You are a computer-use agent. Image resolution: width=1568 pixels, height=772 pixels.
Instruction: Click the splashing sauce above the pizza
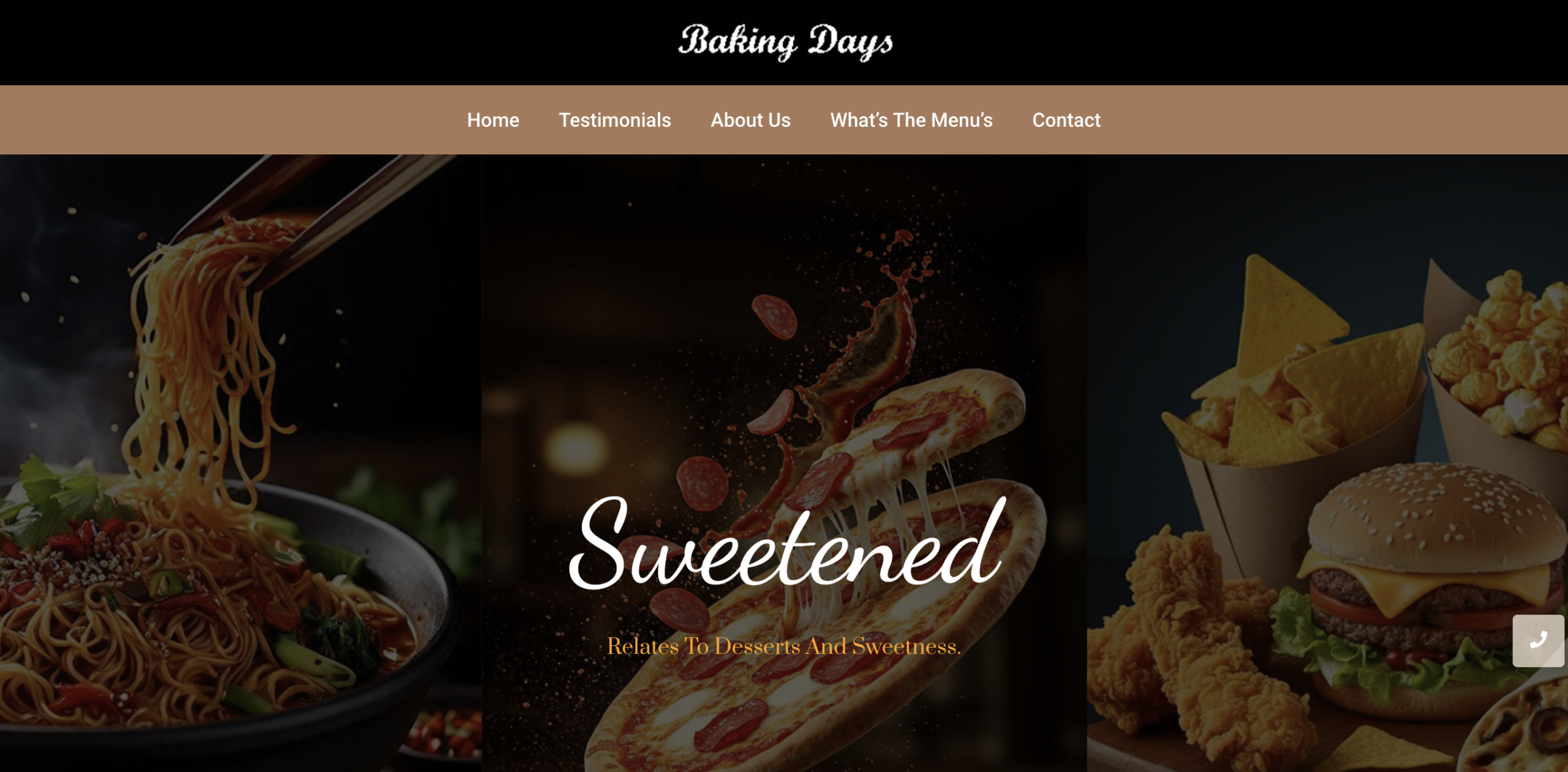pyautogui.click(x=870, y=331)
